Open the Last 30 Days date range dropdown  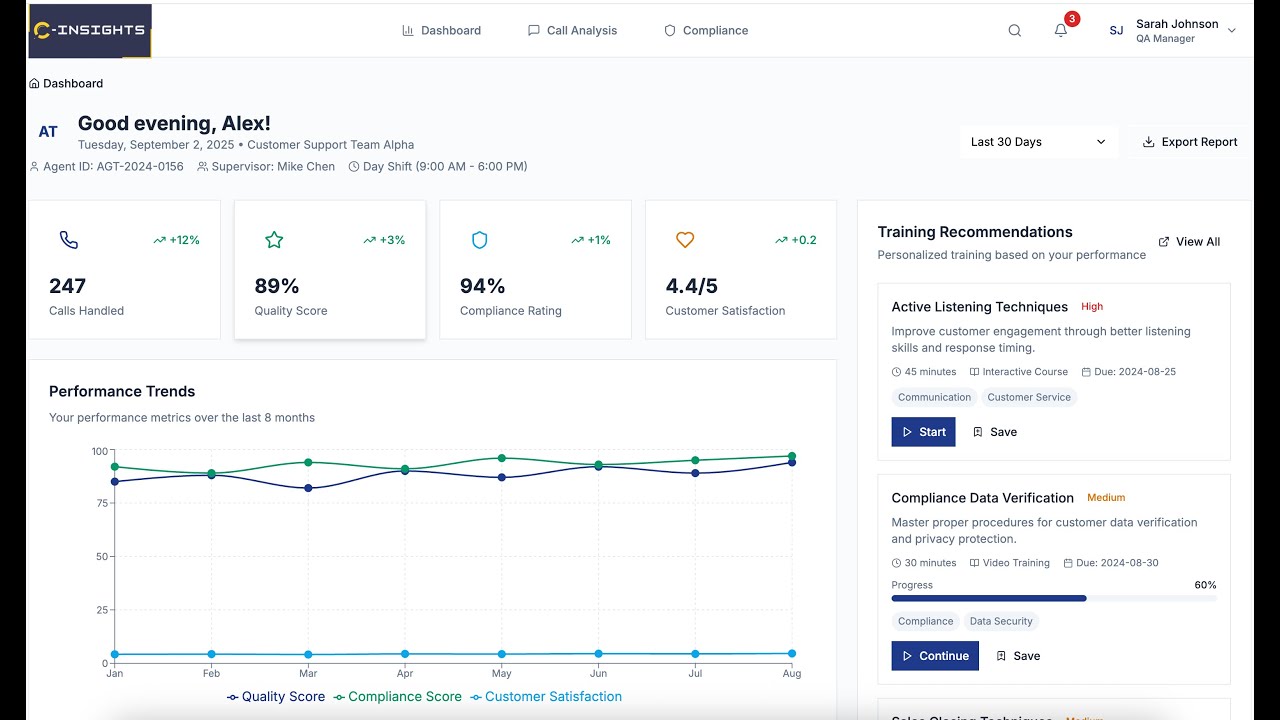(1039, 142)
